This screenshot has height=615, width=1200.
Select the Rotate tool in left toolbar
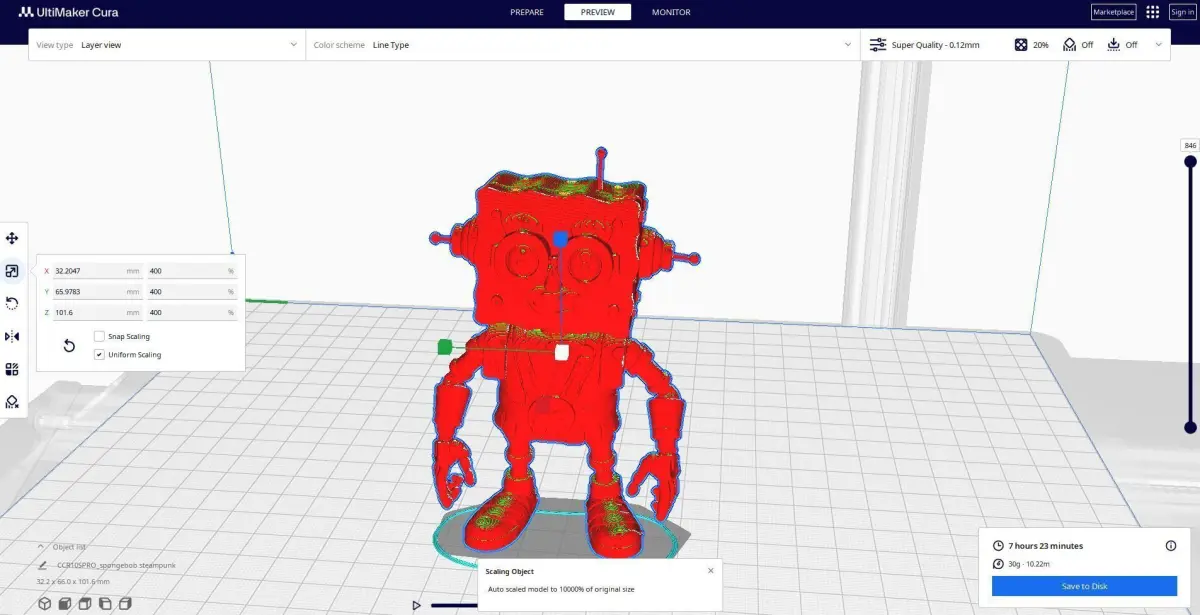12,303
